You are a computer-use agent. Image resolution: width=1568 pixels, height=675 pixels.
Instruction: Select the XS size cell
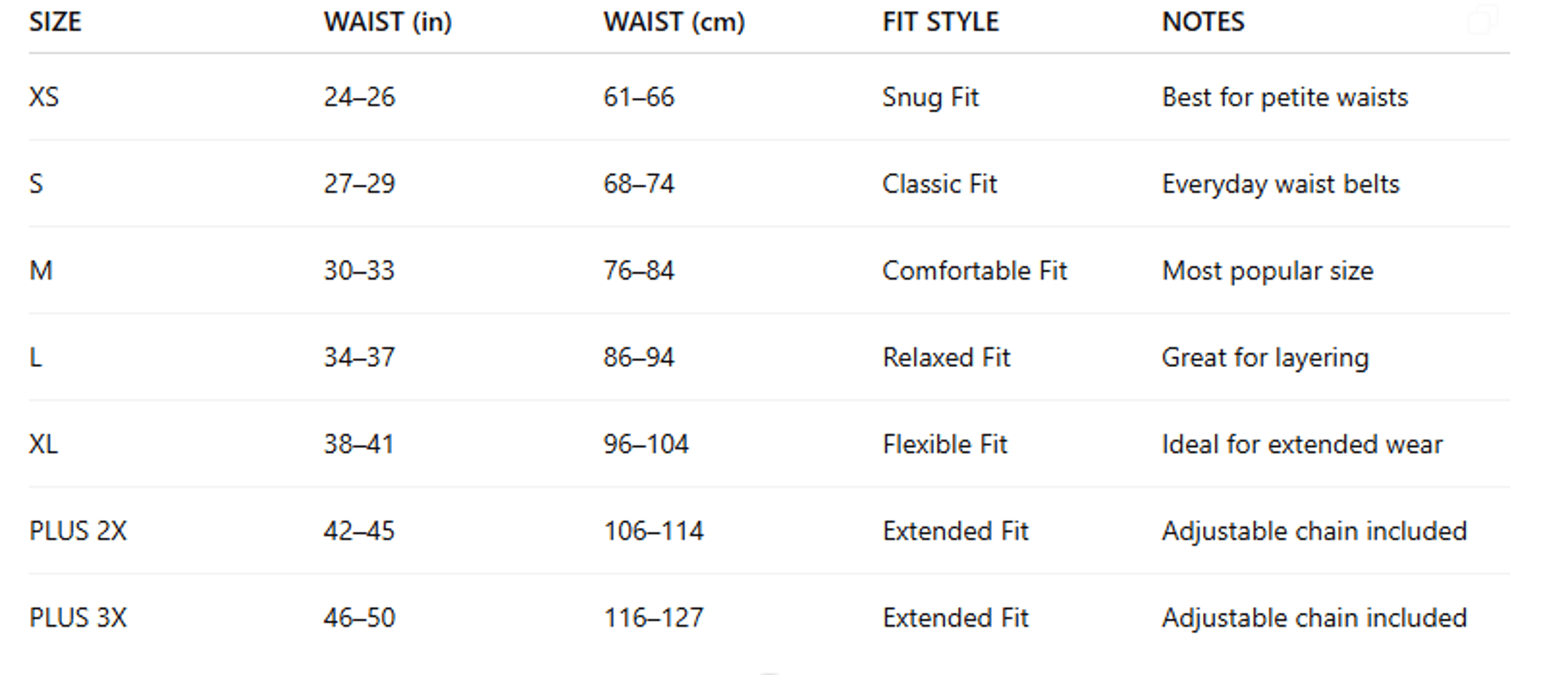pyautogui.click(x=44, y=97)
